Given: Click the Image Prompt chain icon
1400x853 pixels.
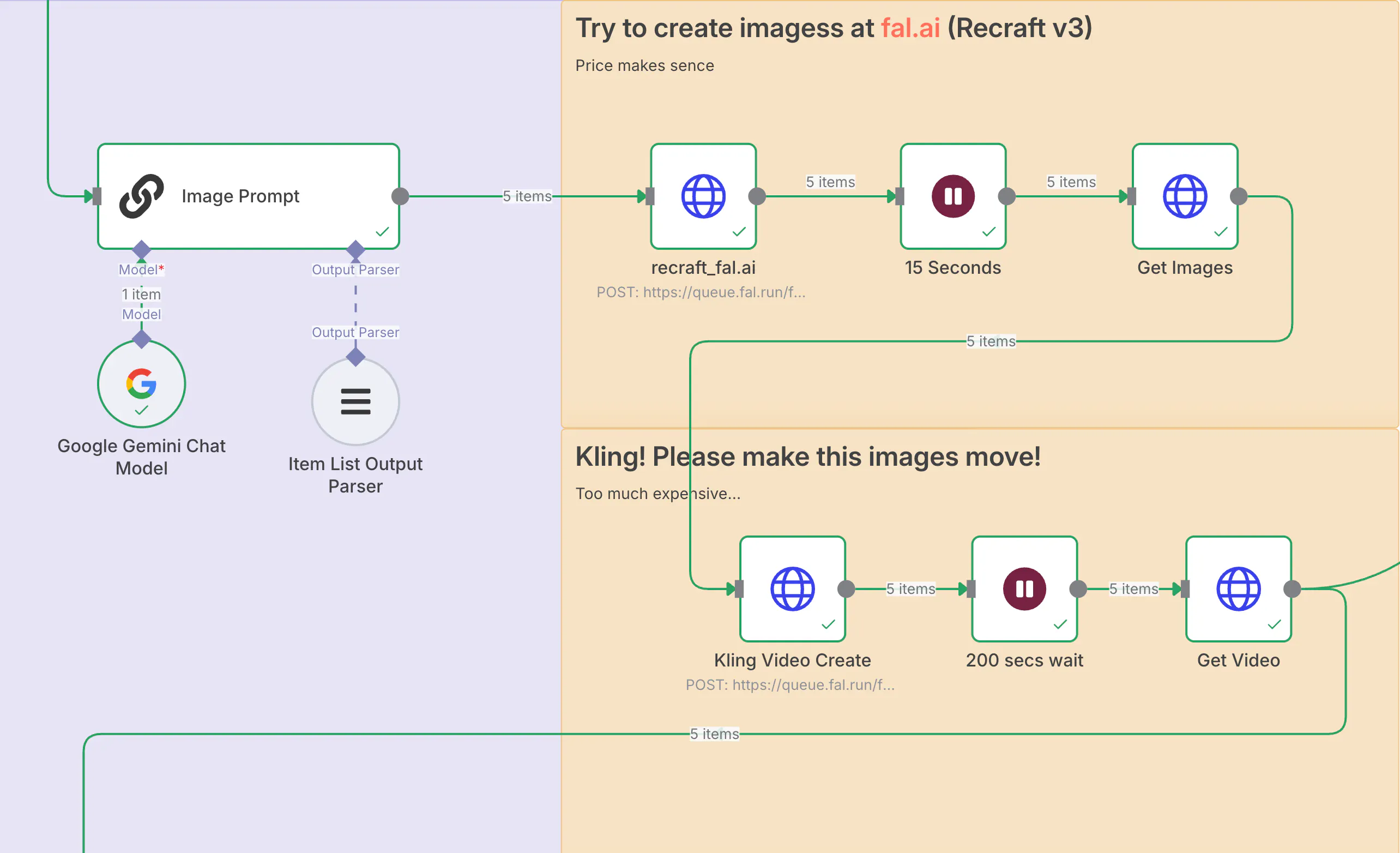Looking at the screenshot, I should 142,196.
